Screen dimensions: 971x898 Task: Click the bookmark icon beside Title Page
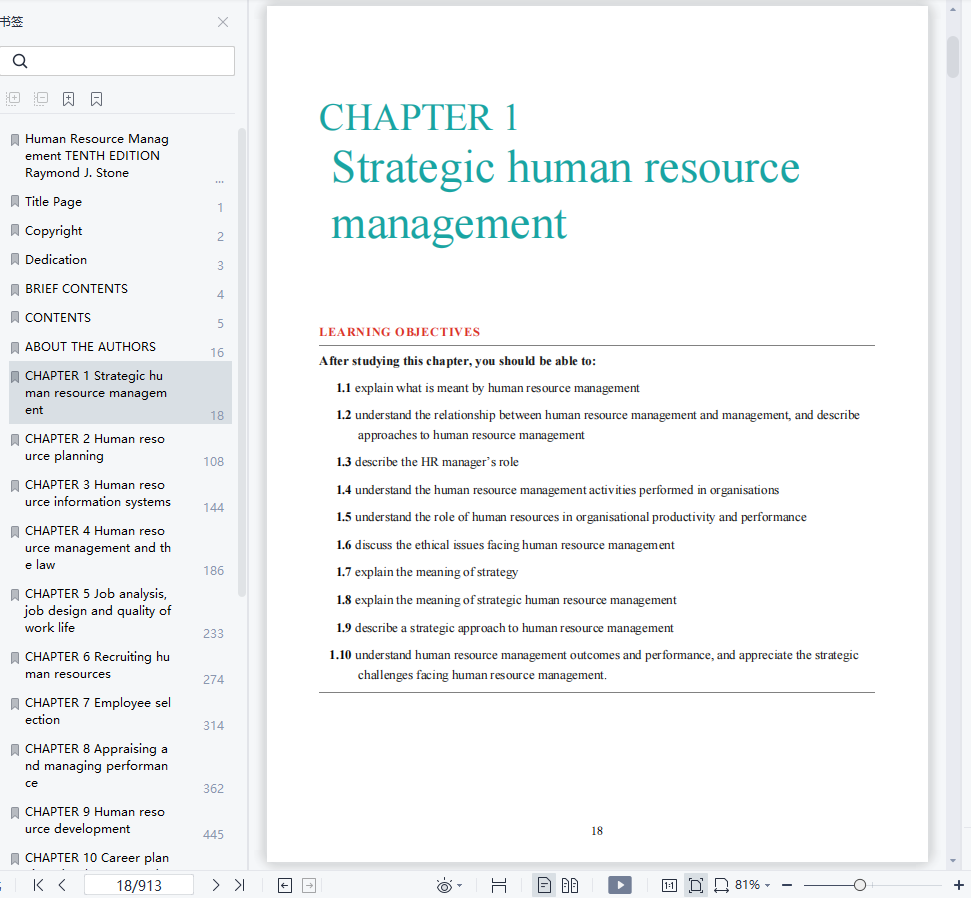pyautogui.click(x=15, y=201)
